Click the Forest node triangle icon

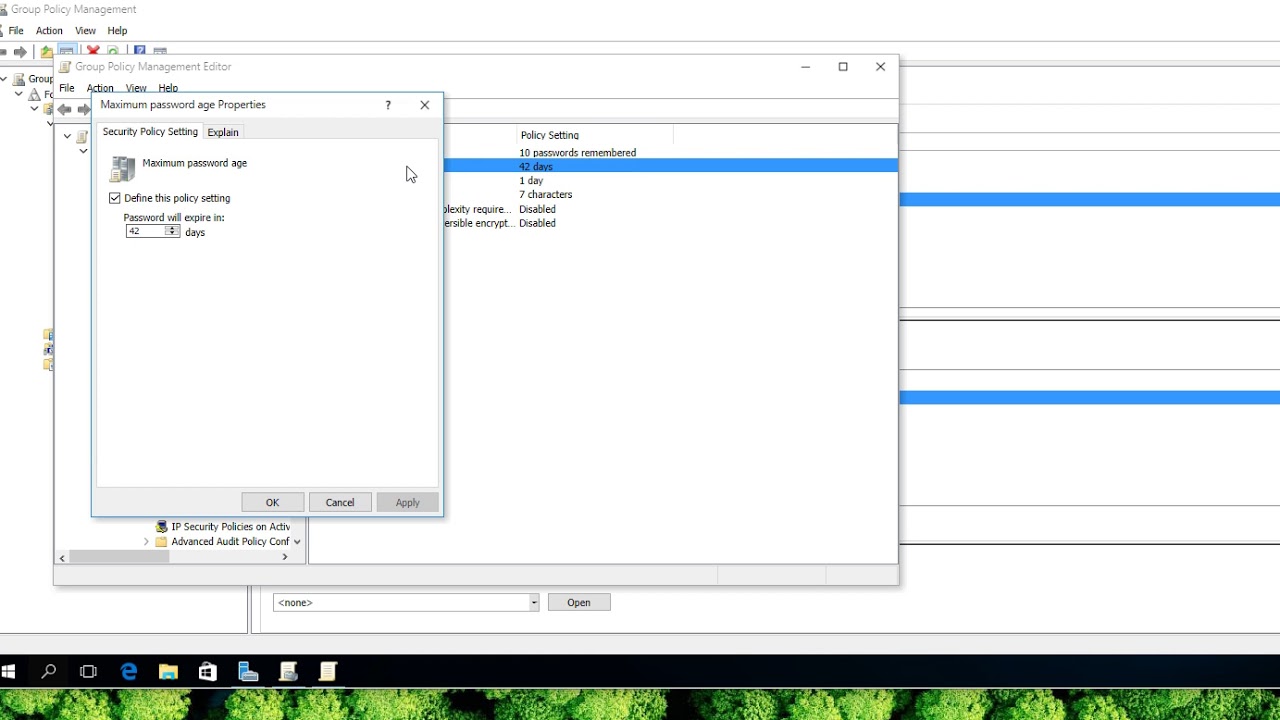35,94
